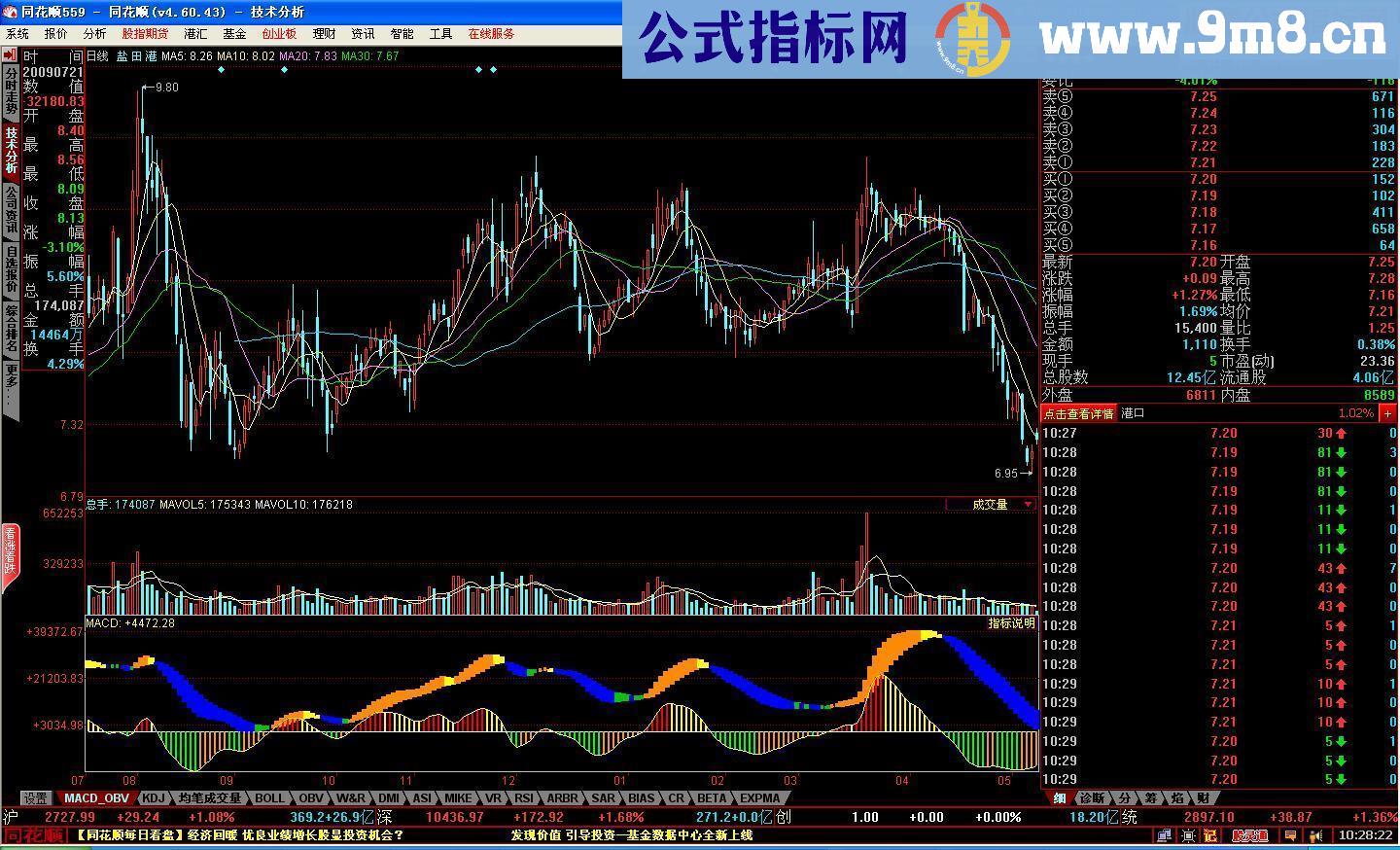Click the red pin icon above the left sidebar
The height and width of the screenshot is (850, 1400).
tap(11, 56)
